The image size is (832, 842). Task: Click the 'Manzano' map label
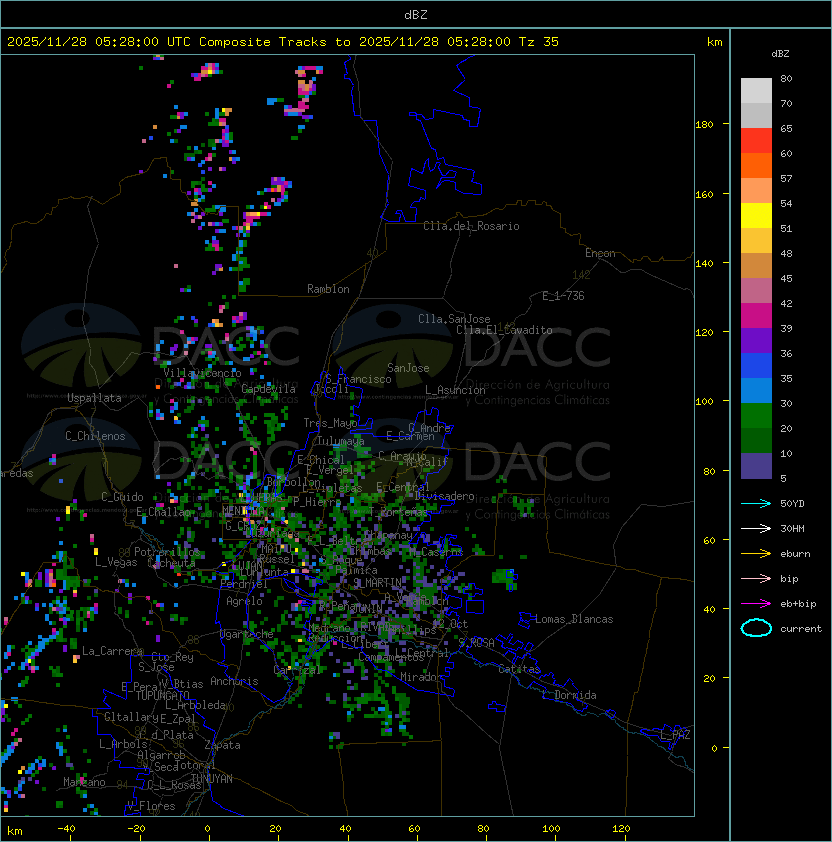tap(84, 782)
